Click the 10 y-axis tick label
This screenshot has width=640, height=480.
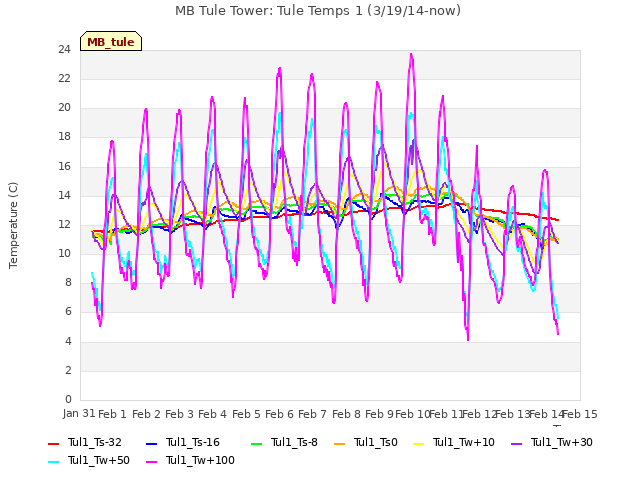tap(64, 253)
